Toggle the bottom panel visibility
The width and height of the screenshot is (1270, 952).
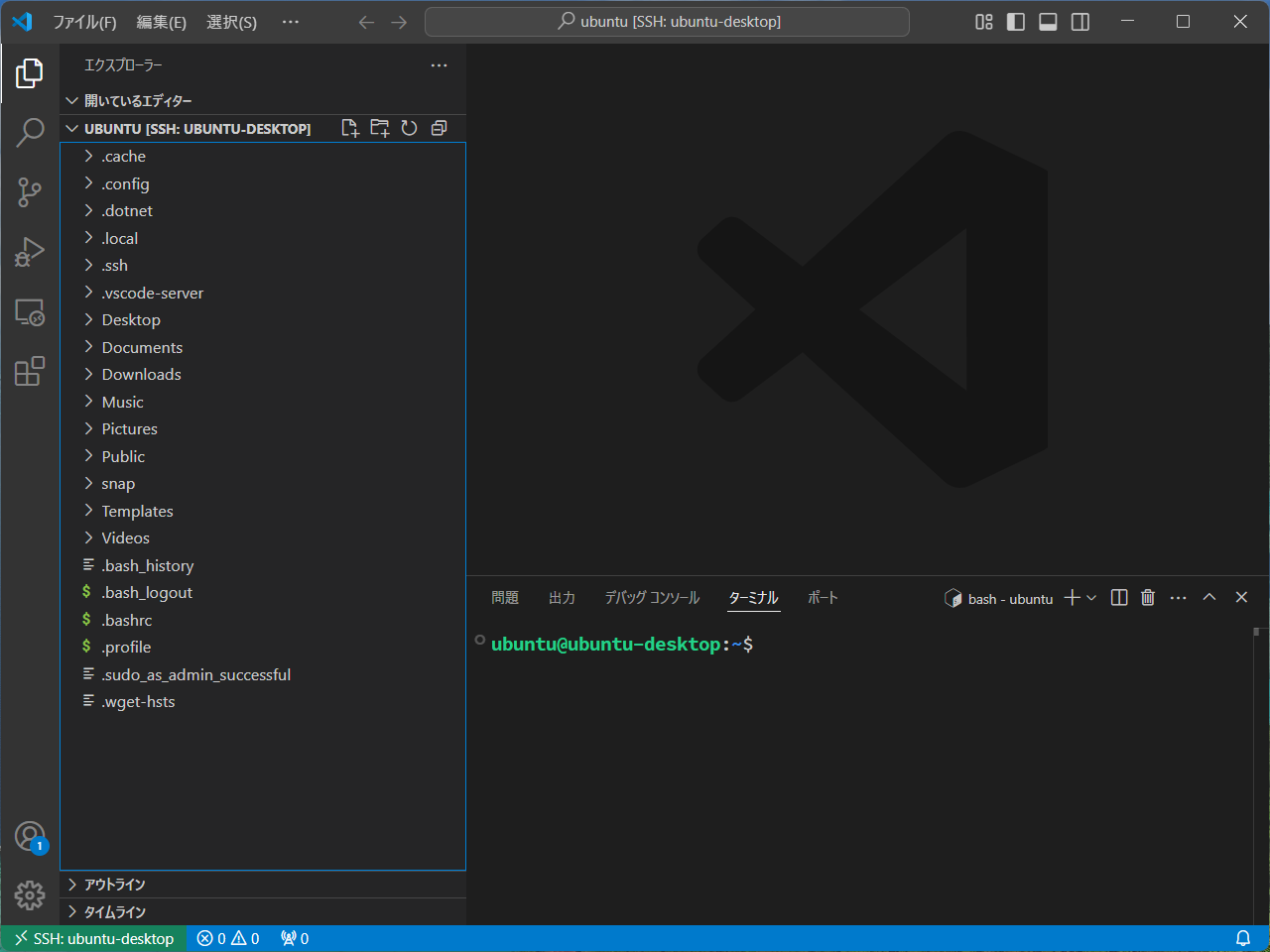coord(1048,22)
